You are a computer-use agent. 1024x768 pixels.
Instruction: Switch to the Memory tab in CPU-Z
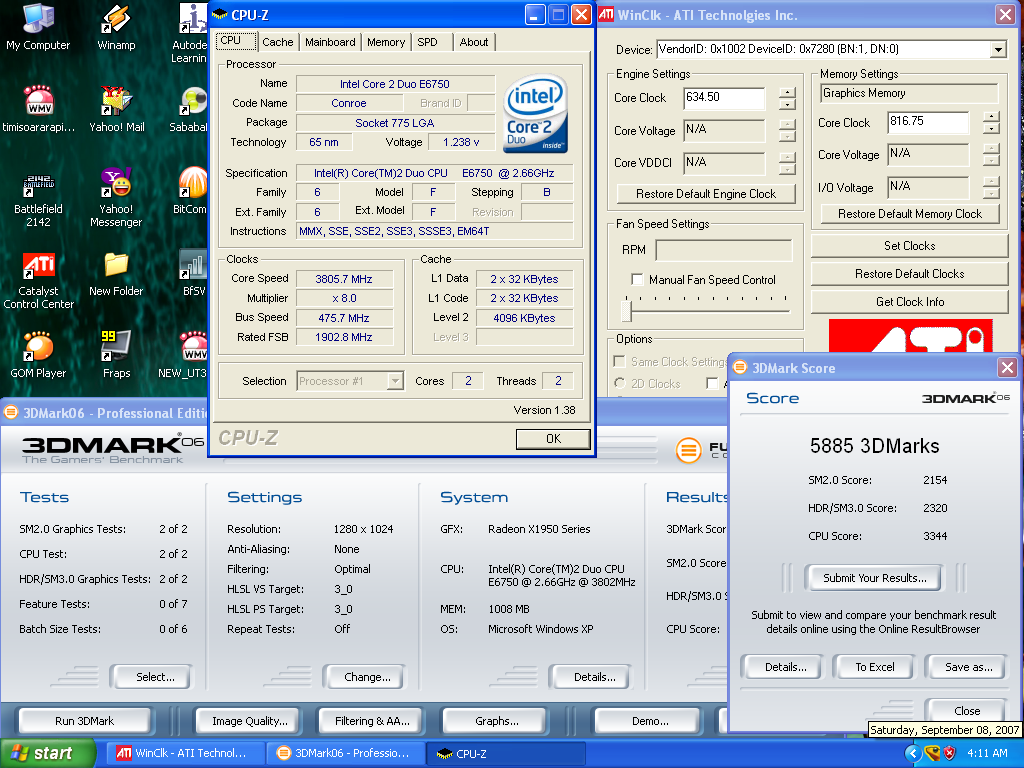tap(385, 42)
